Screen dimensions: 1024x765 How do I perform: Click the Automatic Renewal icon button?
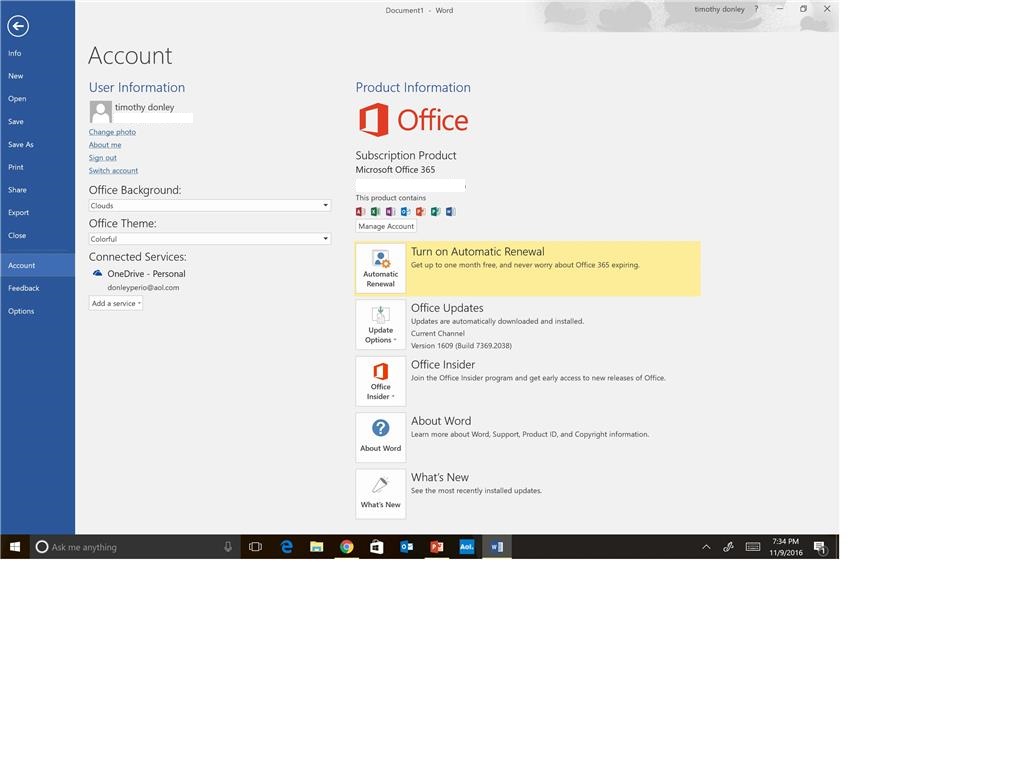coord(381,268)
